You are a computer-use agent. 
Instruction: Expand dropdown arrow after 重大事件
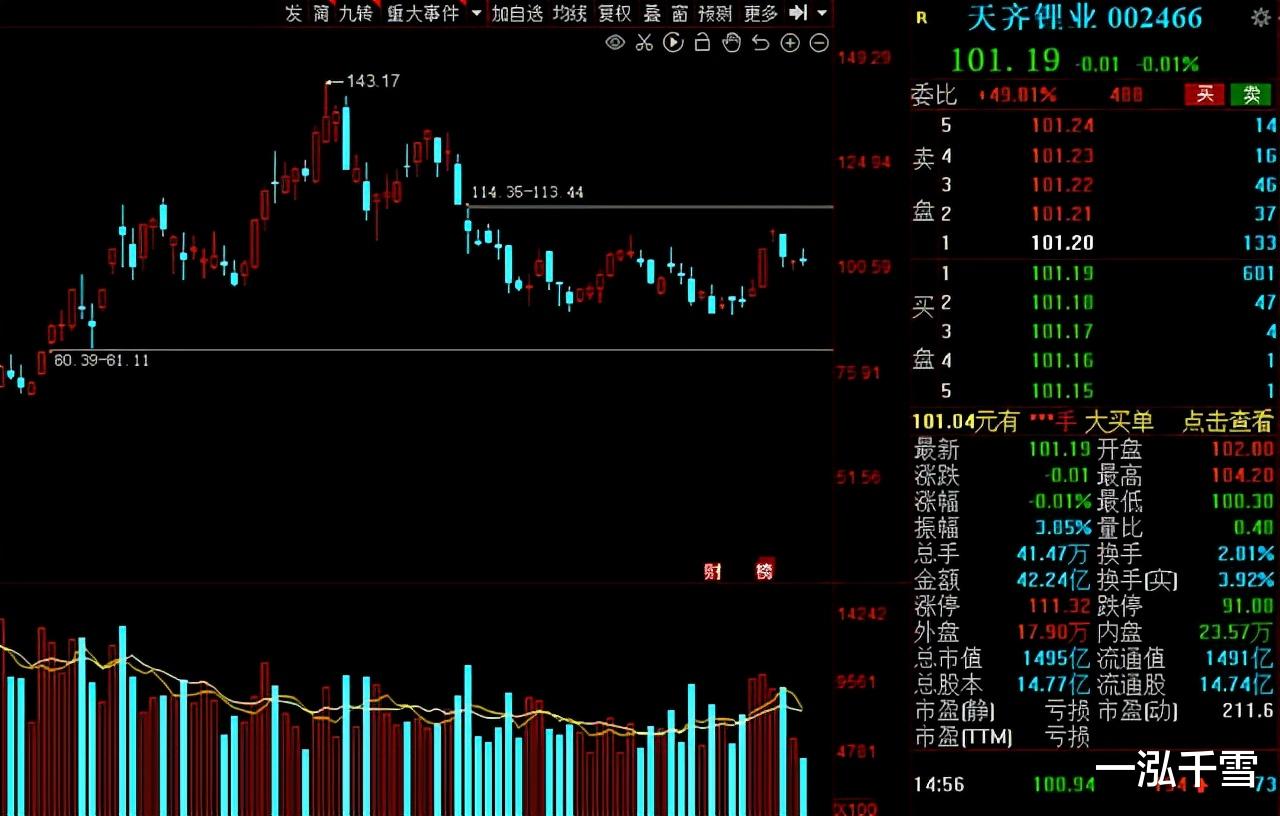point(475,13)
